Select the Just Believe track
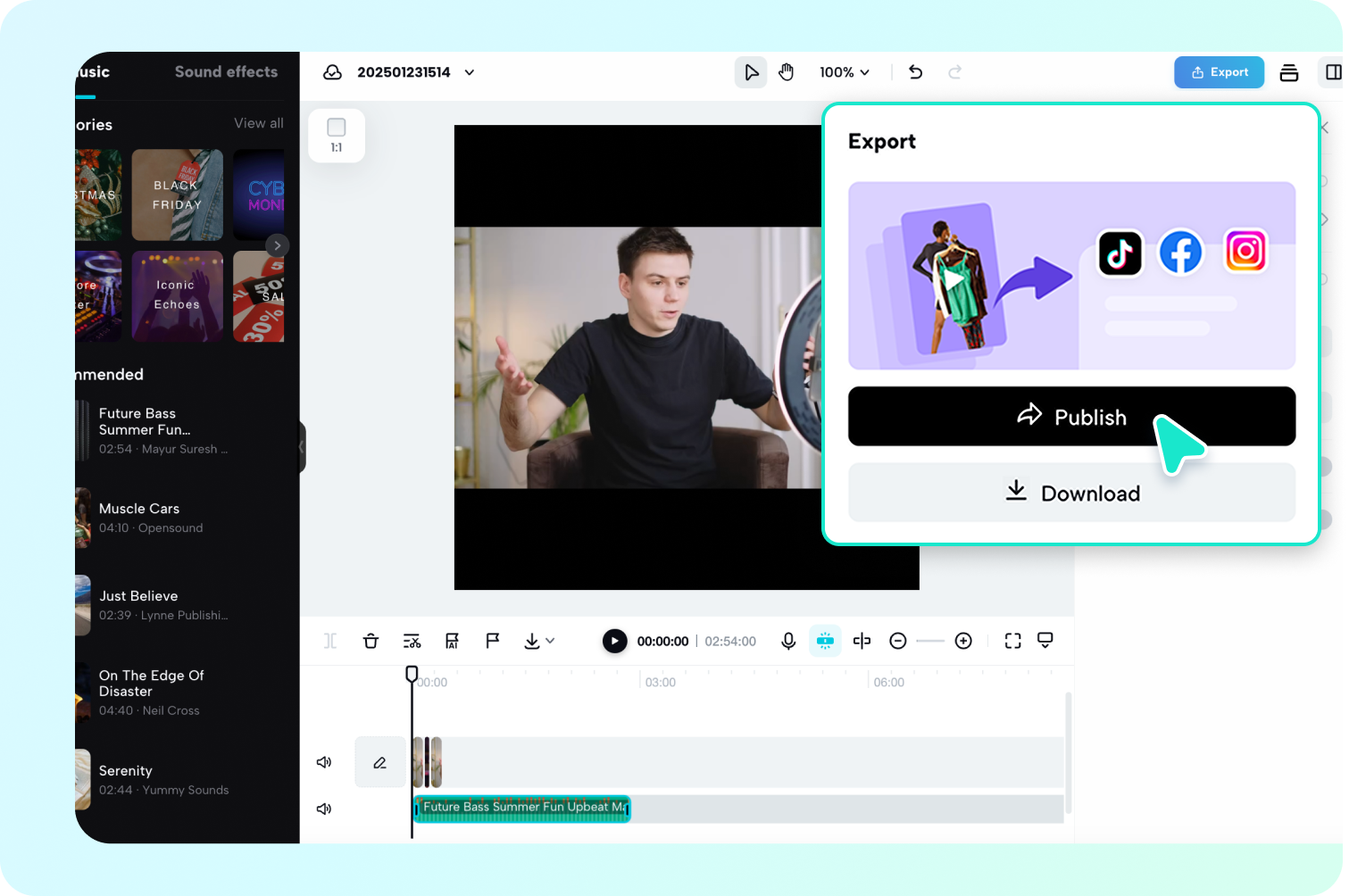 click(x=152, y=605)
